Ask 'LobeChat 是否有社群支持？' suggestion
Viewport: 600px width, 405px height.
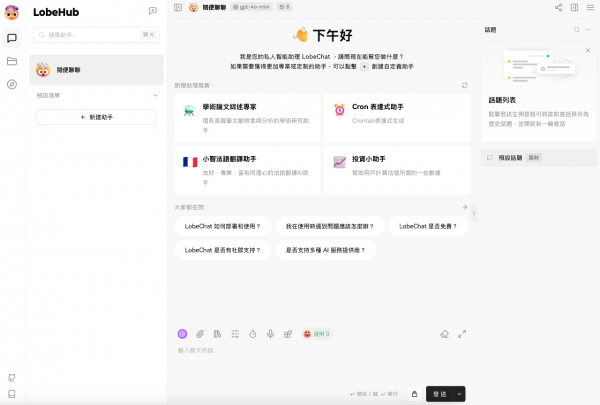223,250
